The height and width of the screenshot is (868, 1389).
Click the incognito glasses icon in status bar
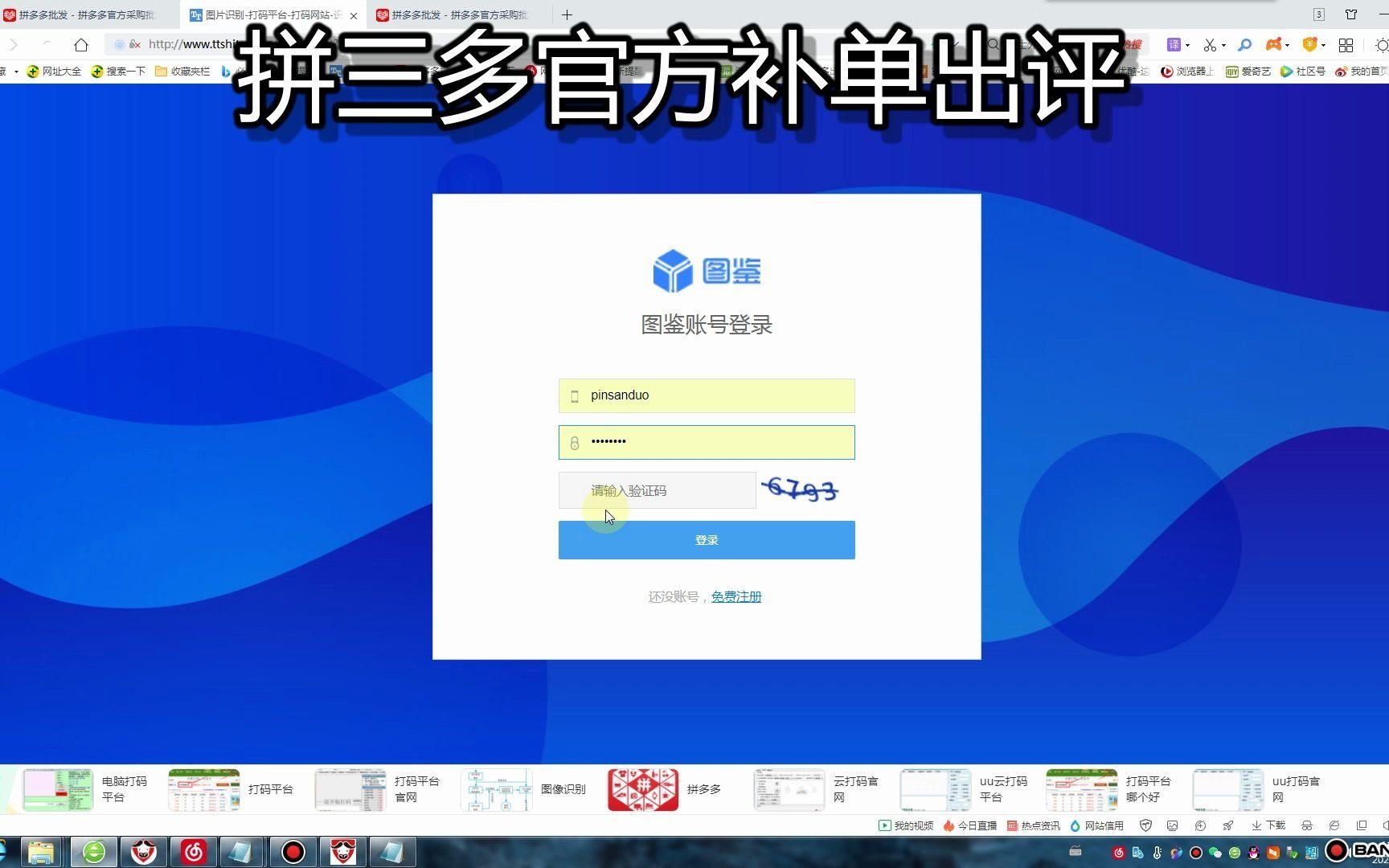pos(1307,825)
